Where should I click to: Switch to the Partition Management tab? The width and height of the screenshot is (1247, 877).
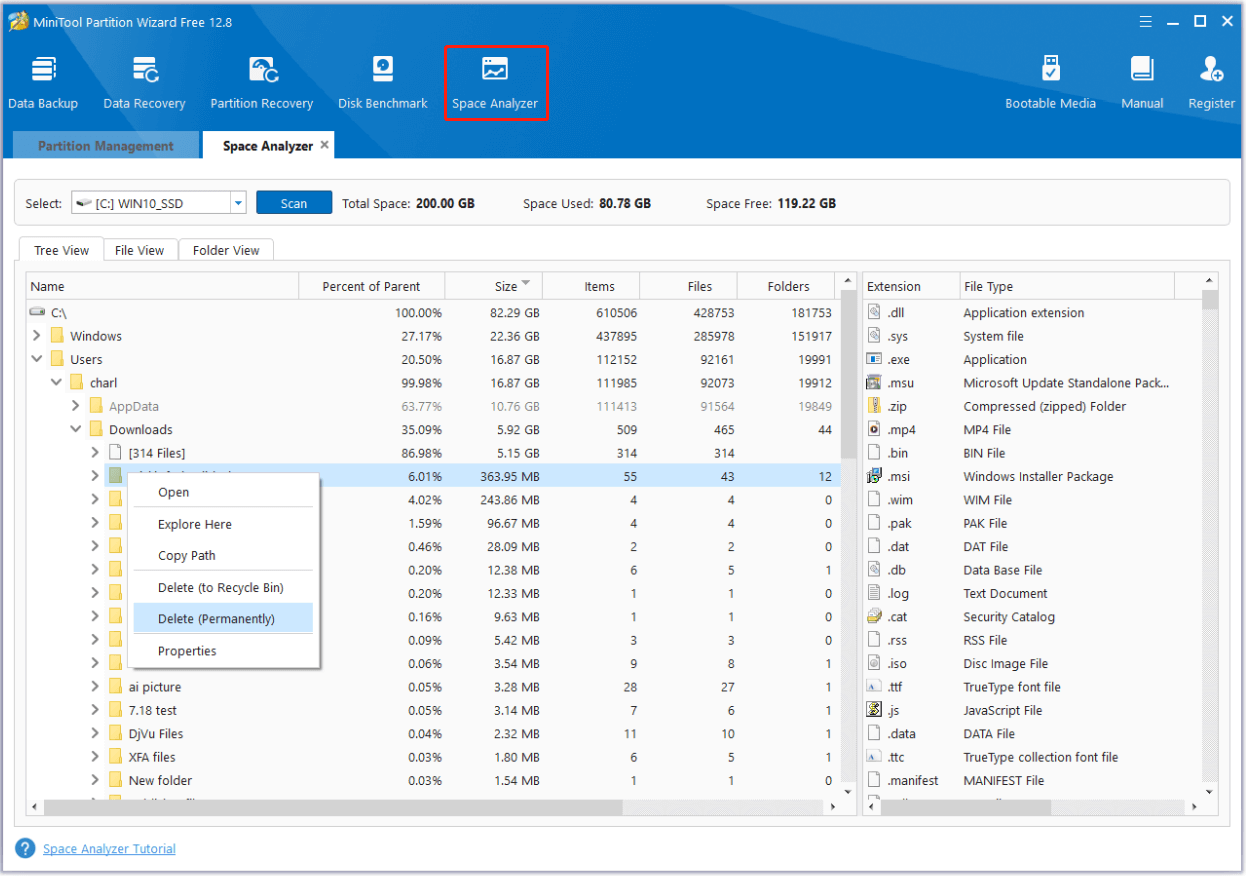pyautogui.click(x=106, y=146)
